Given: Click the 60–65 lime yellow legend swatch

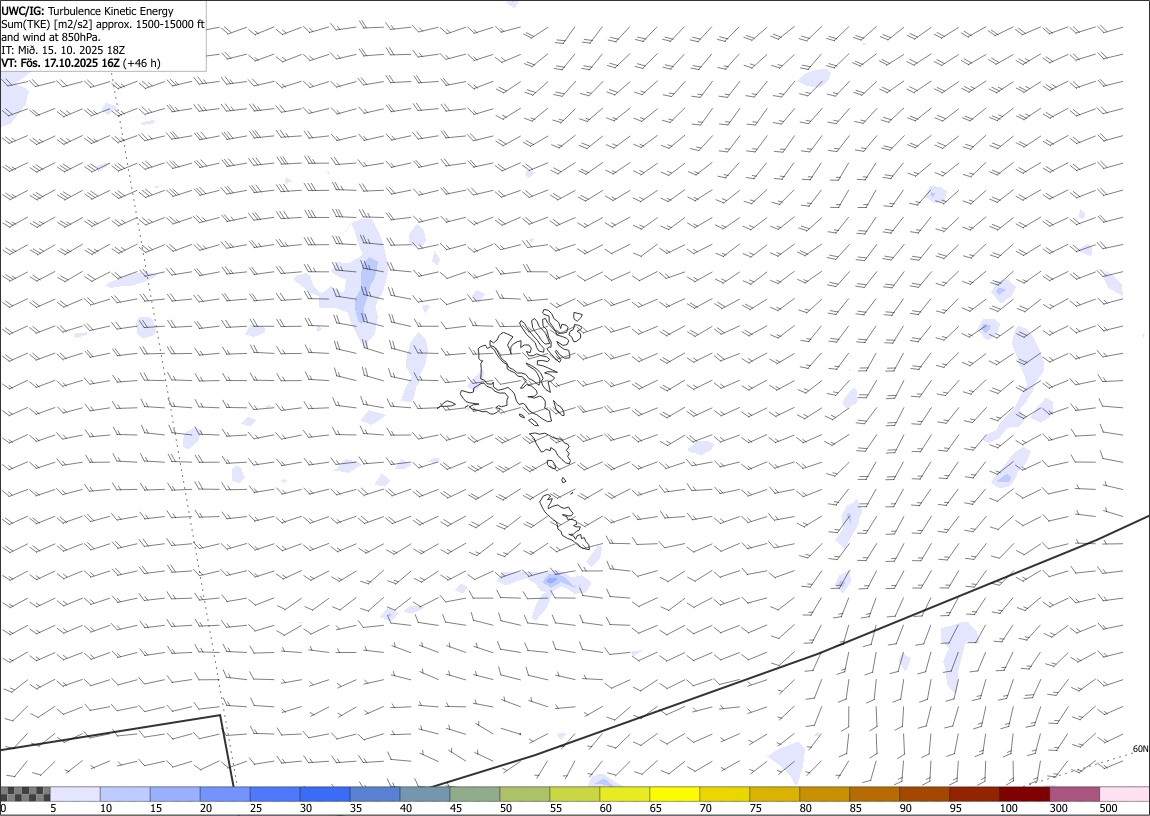Looking at the screenshot, I should coord(624,794).
